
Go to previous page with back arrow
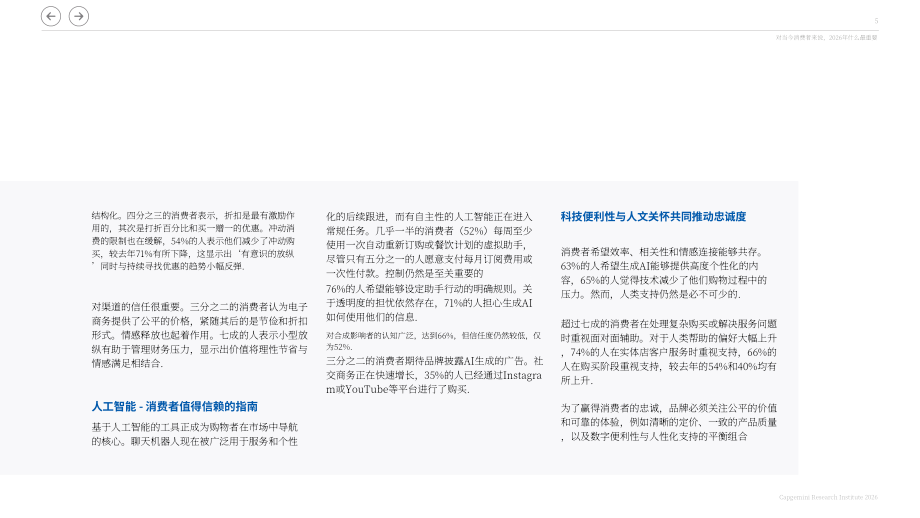(x=51, y=16)
